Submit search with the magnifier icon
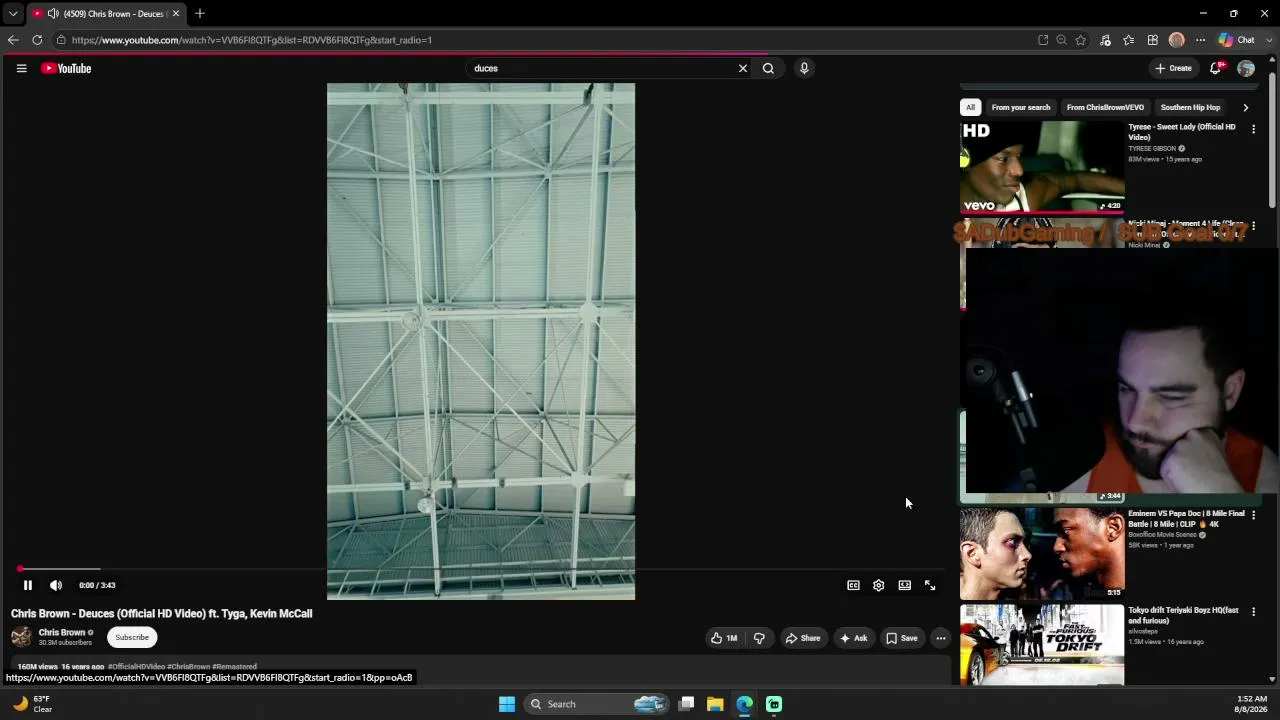 tap(768, 68)
